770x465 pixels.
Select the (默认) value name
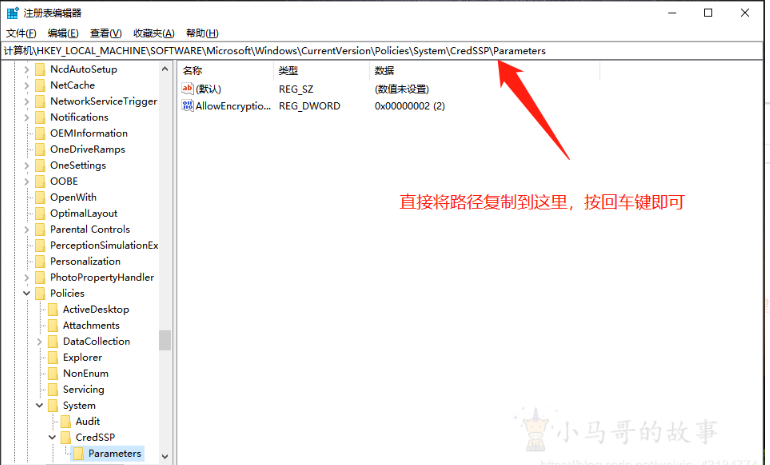coord(209,89)
